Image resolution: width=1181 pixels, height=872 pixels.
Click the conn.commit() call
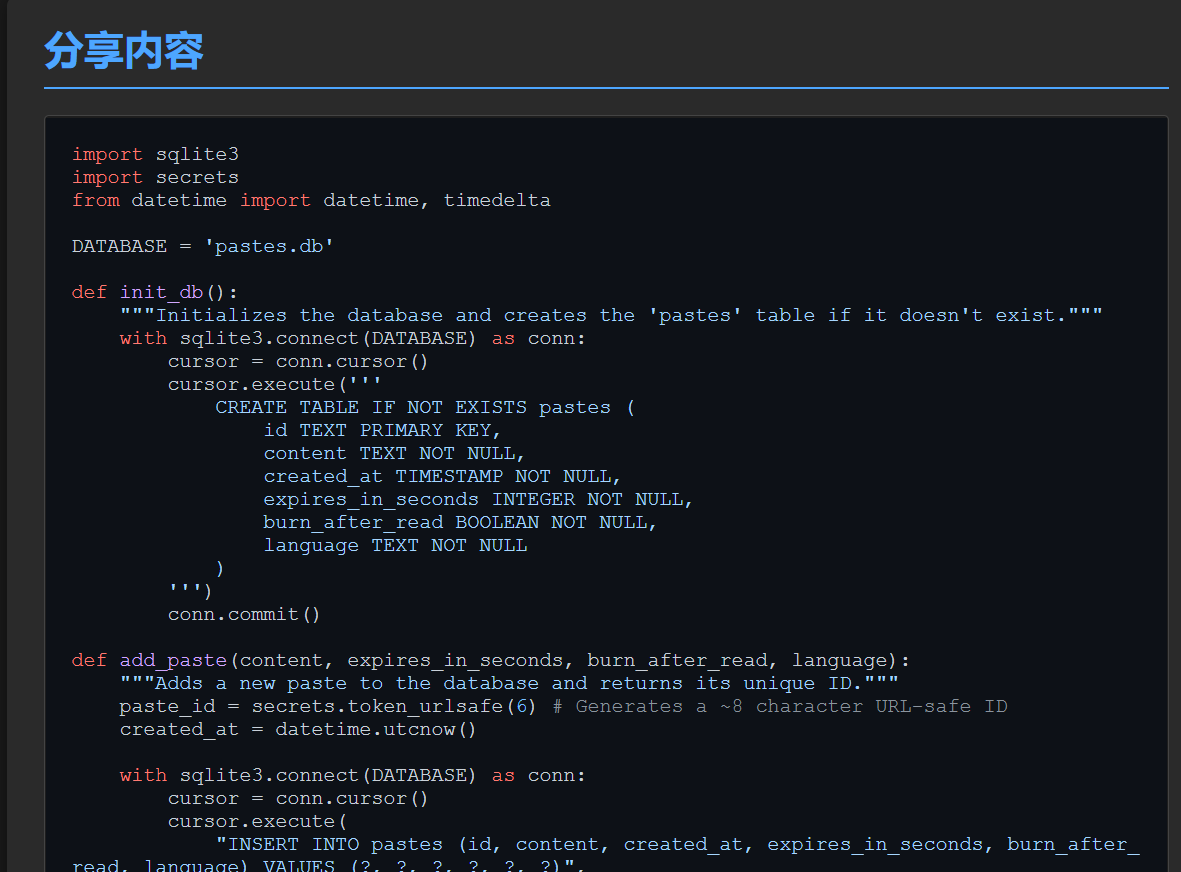243,614
